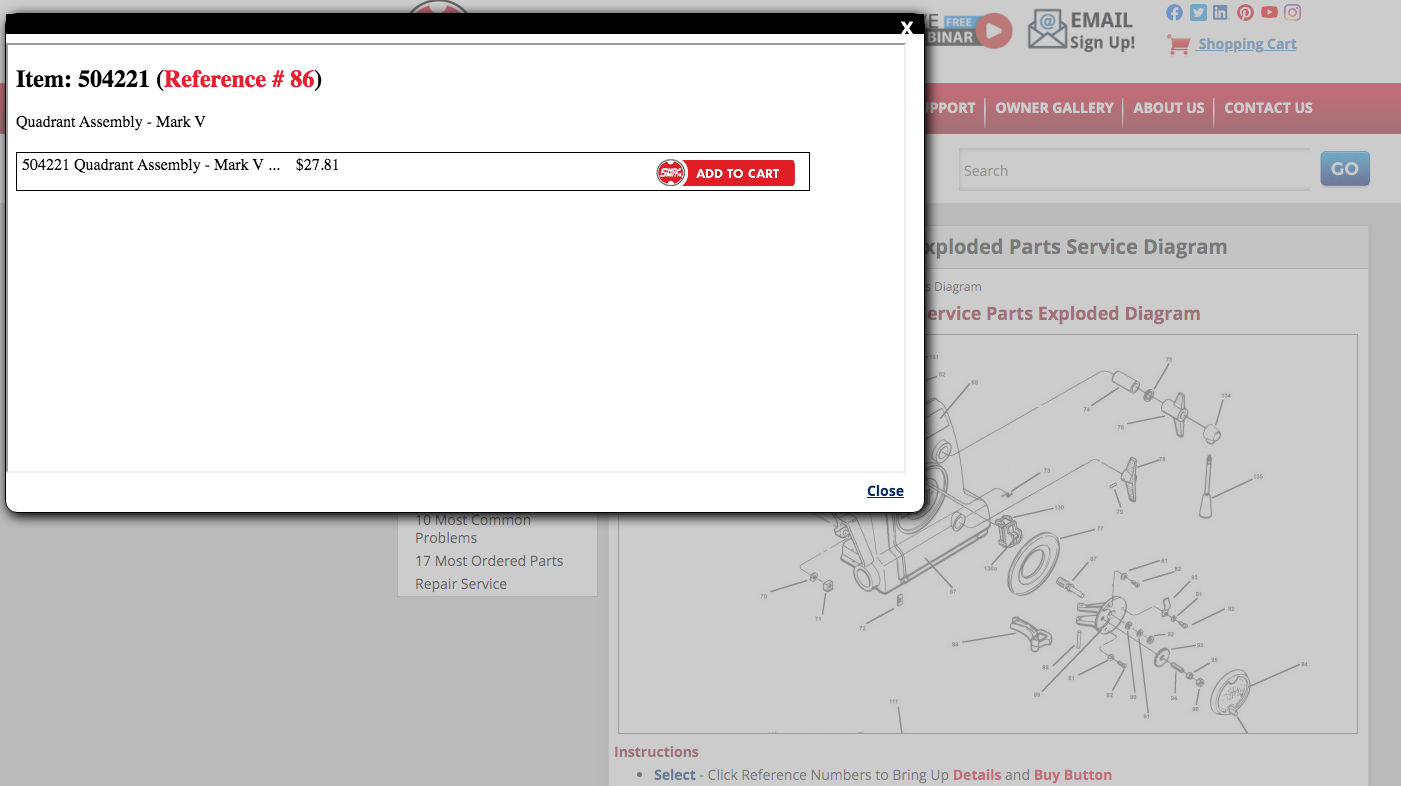The height and width of the screenshot is (786, 1401).
Task: Open the Pinterest social icon
Action: [x=1245, y=13]
